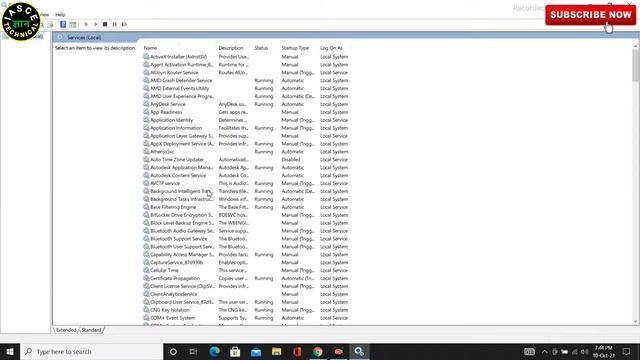Select AMD External Events Utility row
The height and width of the screenshot is (360, 640).
pyautogui.click(x=246, y=89)
